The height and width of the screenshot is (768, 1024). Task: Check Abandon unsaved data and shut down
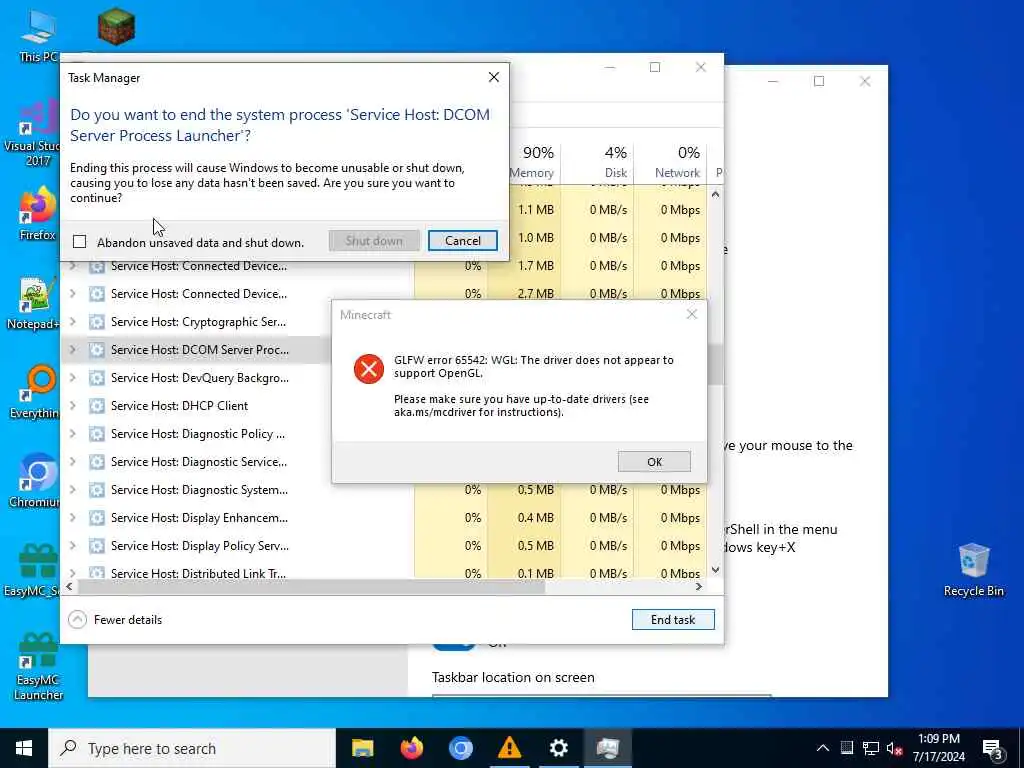pyautogui.click(x=80, y=242)
